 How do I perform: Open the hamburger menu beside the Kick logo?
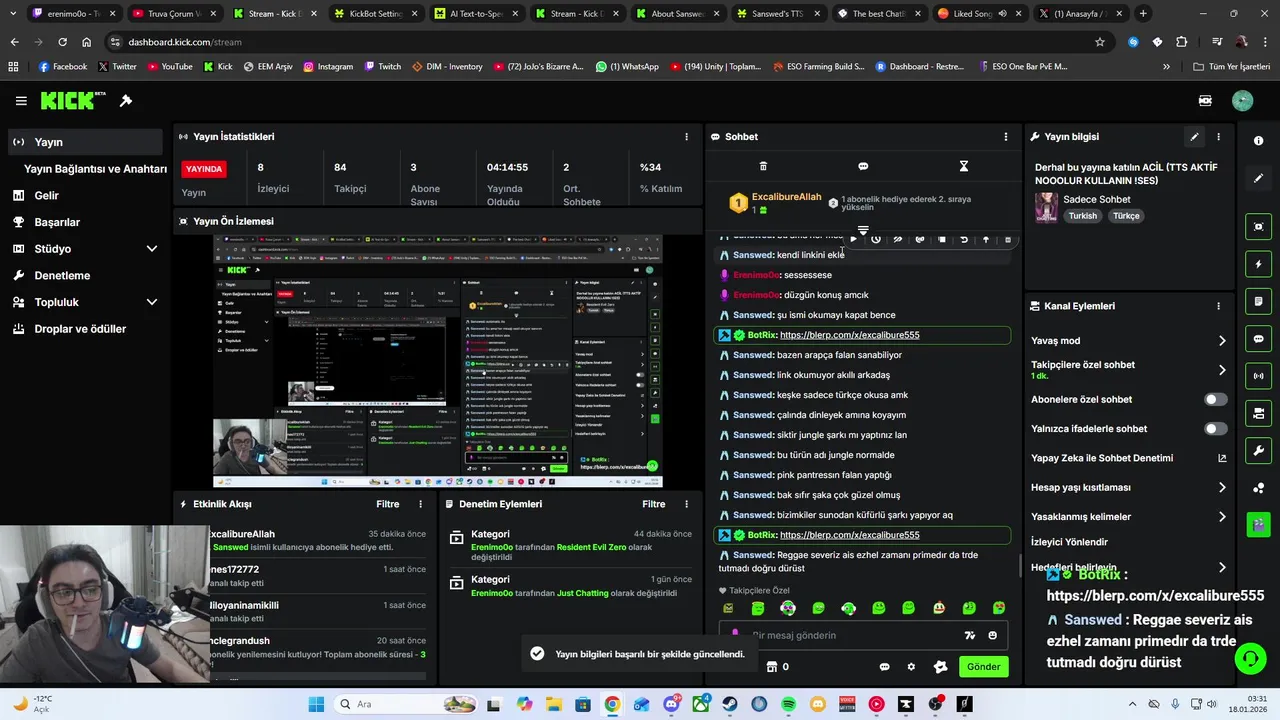(21, 101)
